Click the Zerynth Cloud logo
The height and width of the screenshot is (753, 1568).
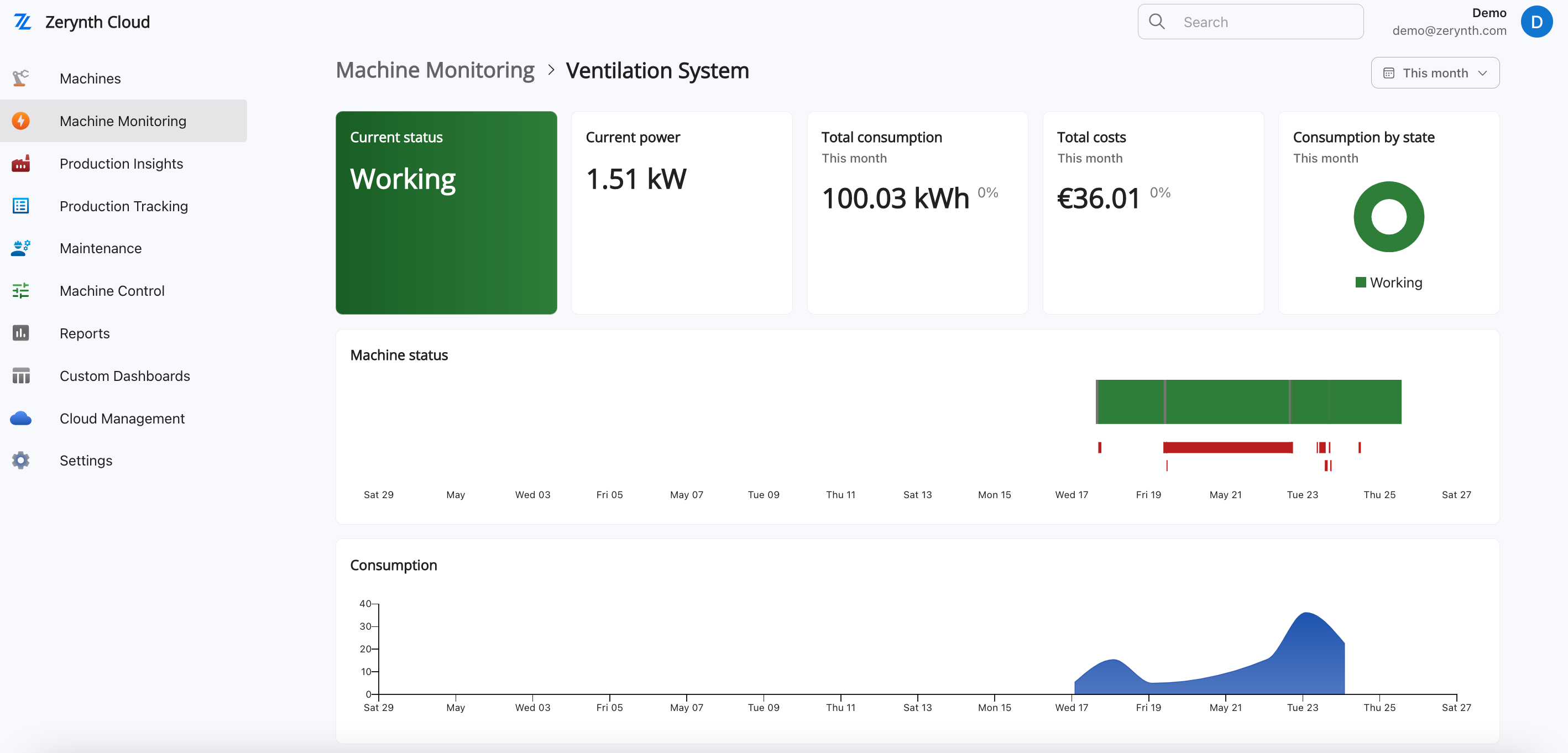coord(23,22)
